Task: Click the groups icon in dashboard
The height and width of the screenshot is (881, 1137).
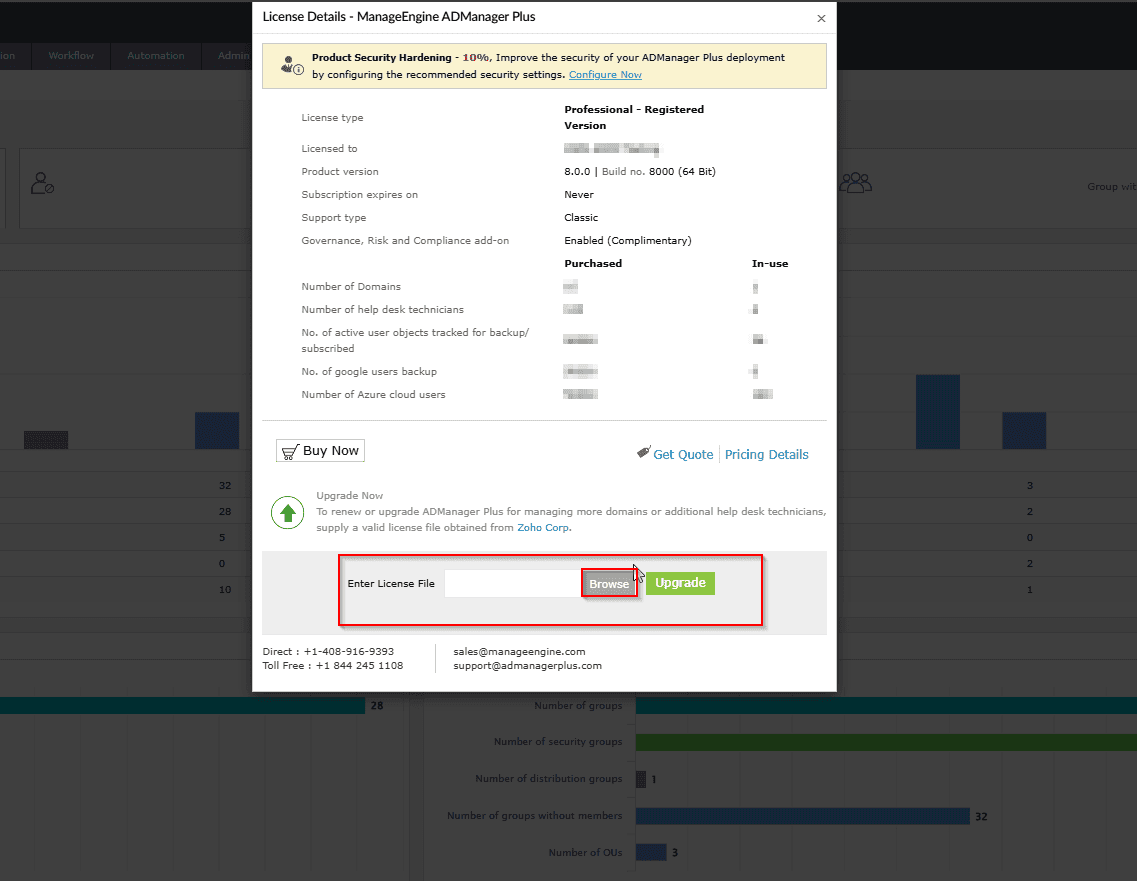Action: [x=856, y=183]
